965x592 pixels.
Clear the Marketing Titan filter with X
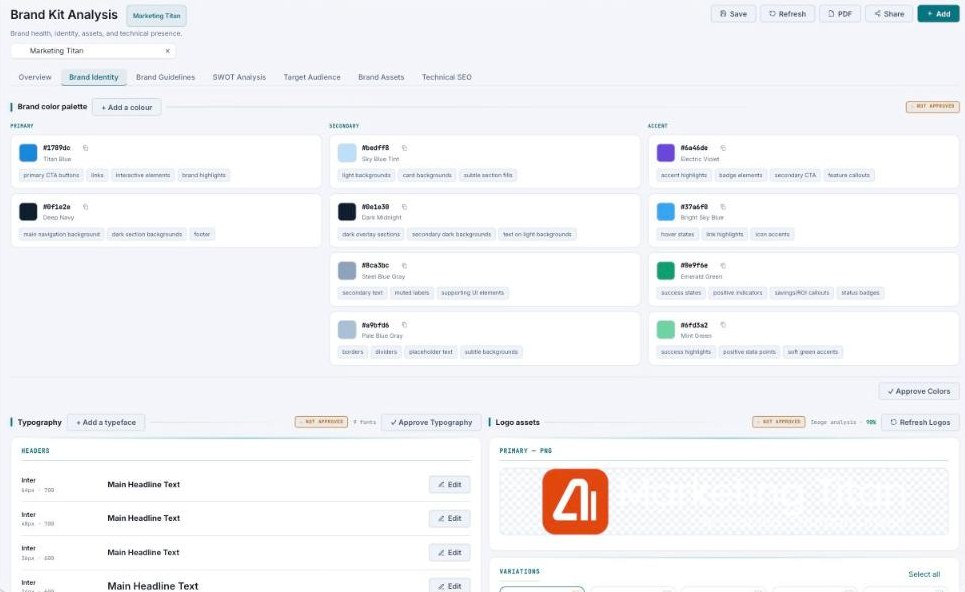[167, 51]
